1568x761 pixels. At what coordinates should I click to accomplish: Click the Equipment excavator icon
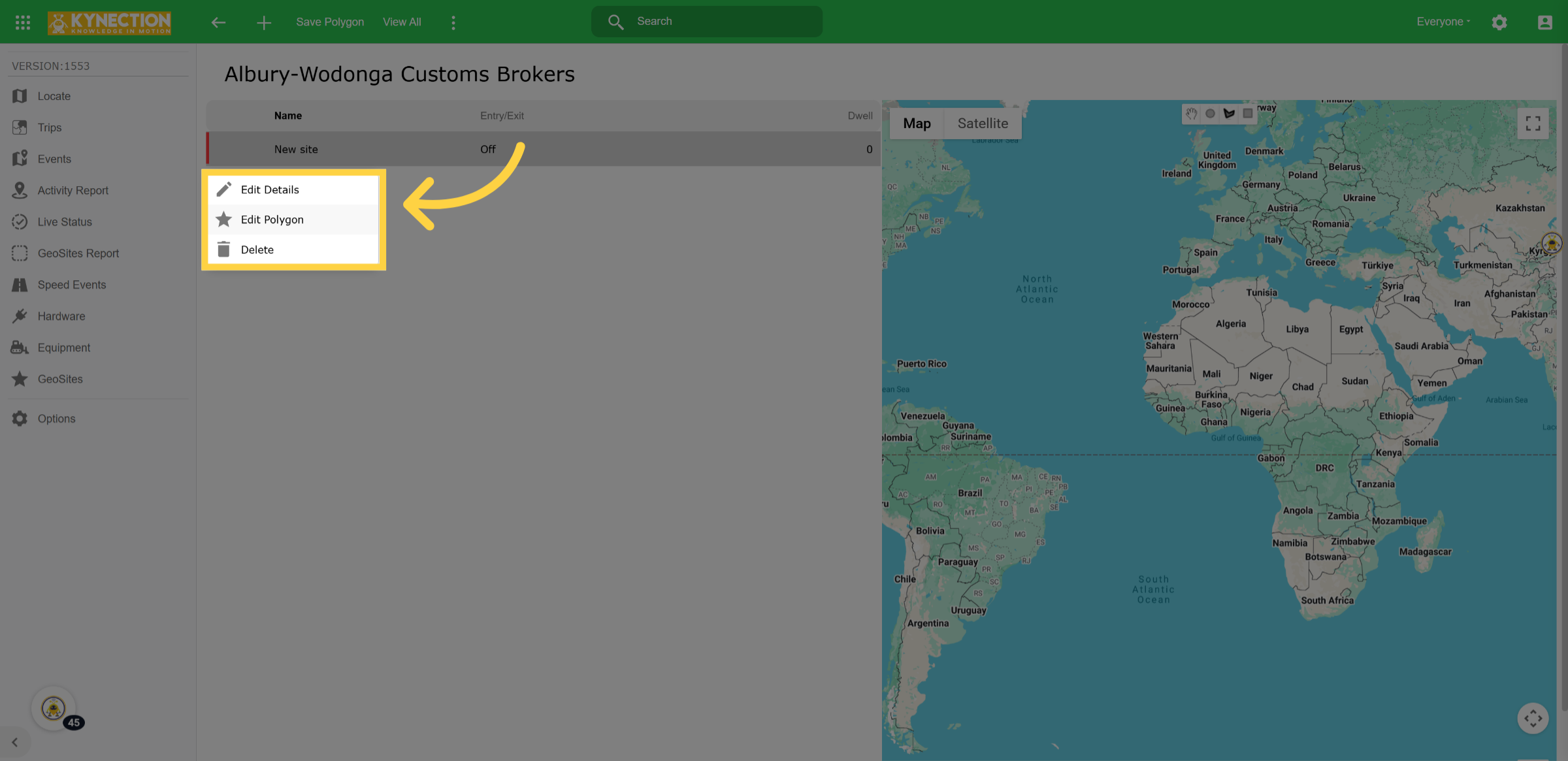coord(20,348)
